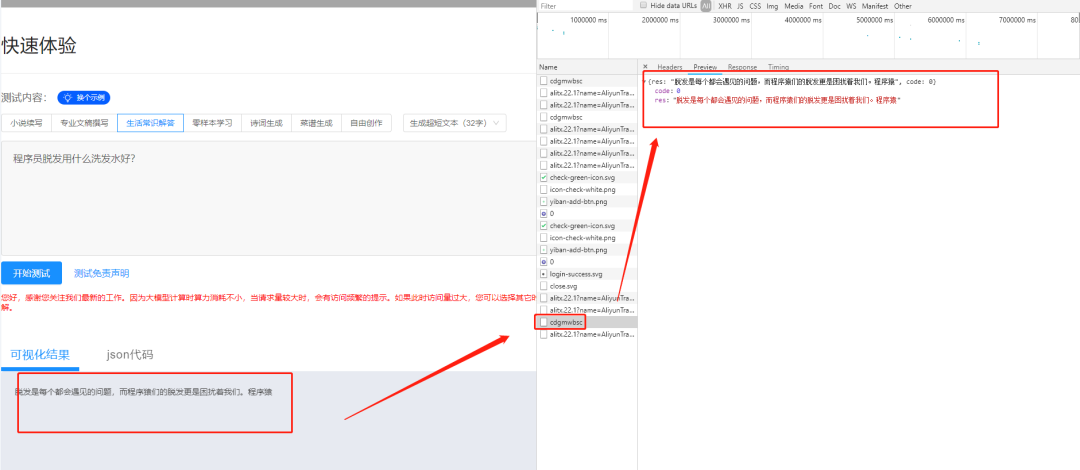Select the 小说续写 option
Viewport: 1080px width, 470px height.
click(27, 123)
